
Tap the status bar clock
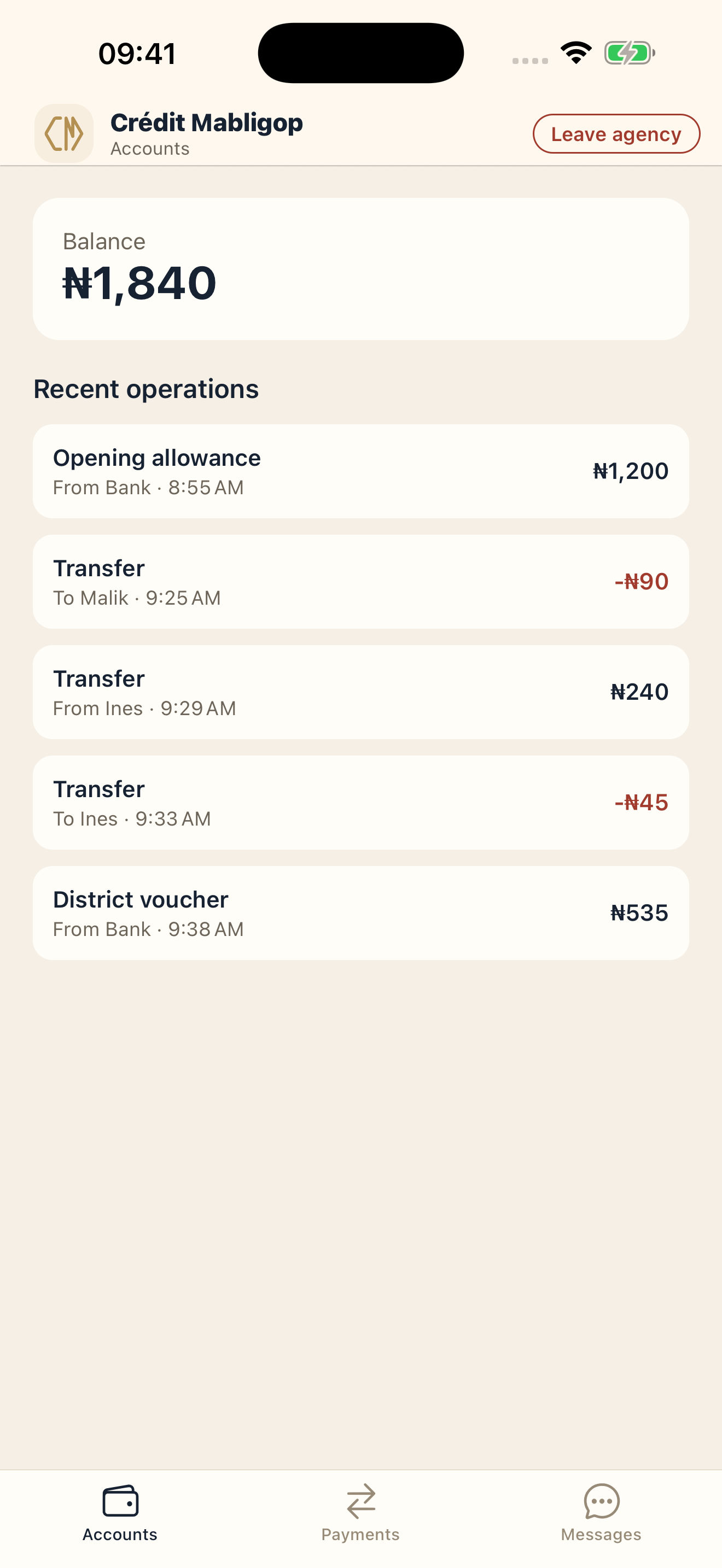137,54
